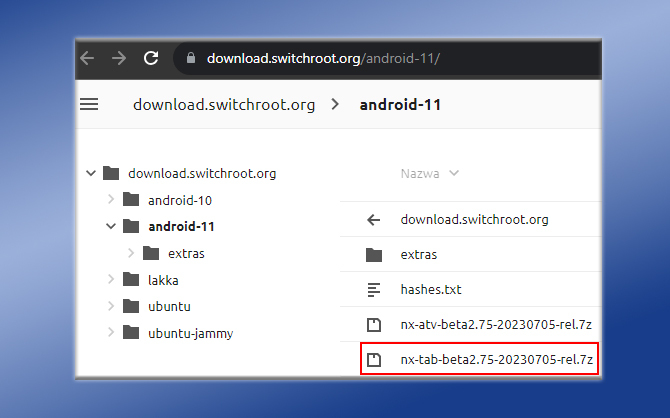Click the browser forward arrow
Image resolution: width=670 pixels, height=418 pixels.
[x=119, y=58]
